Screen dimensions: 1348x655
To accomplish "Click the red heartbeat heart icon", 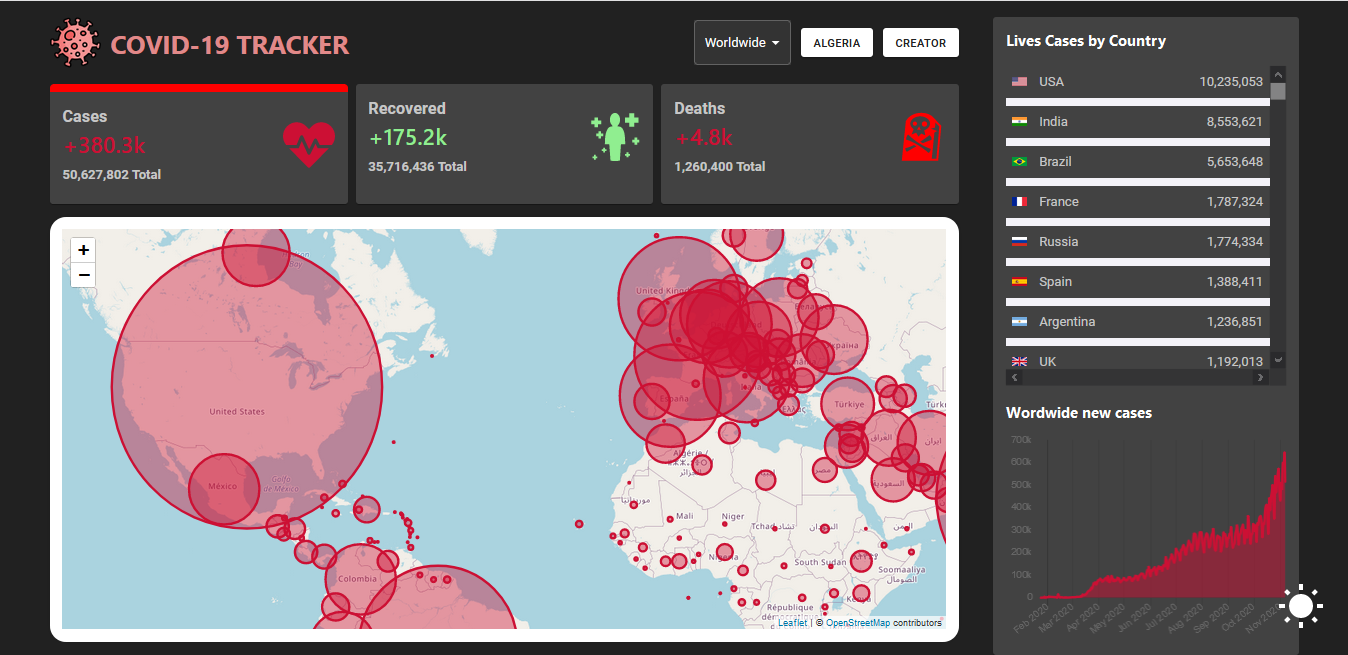I will pos(309,144).
